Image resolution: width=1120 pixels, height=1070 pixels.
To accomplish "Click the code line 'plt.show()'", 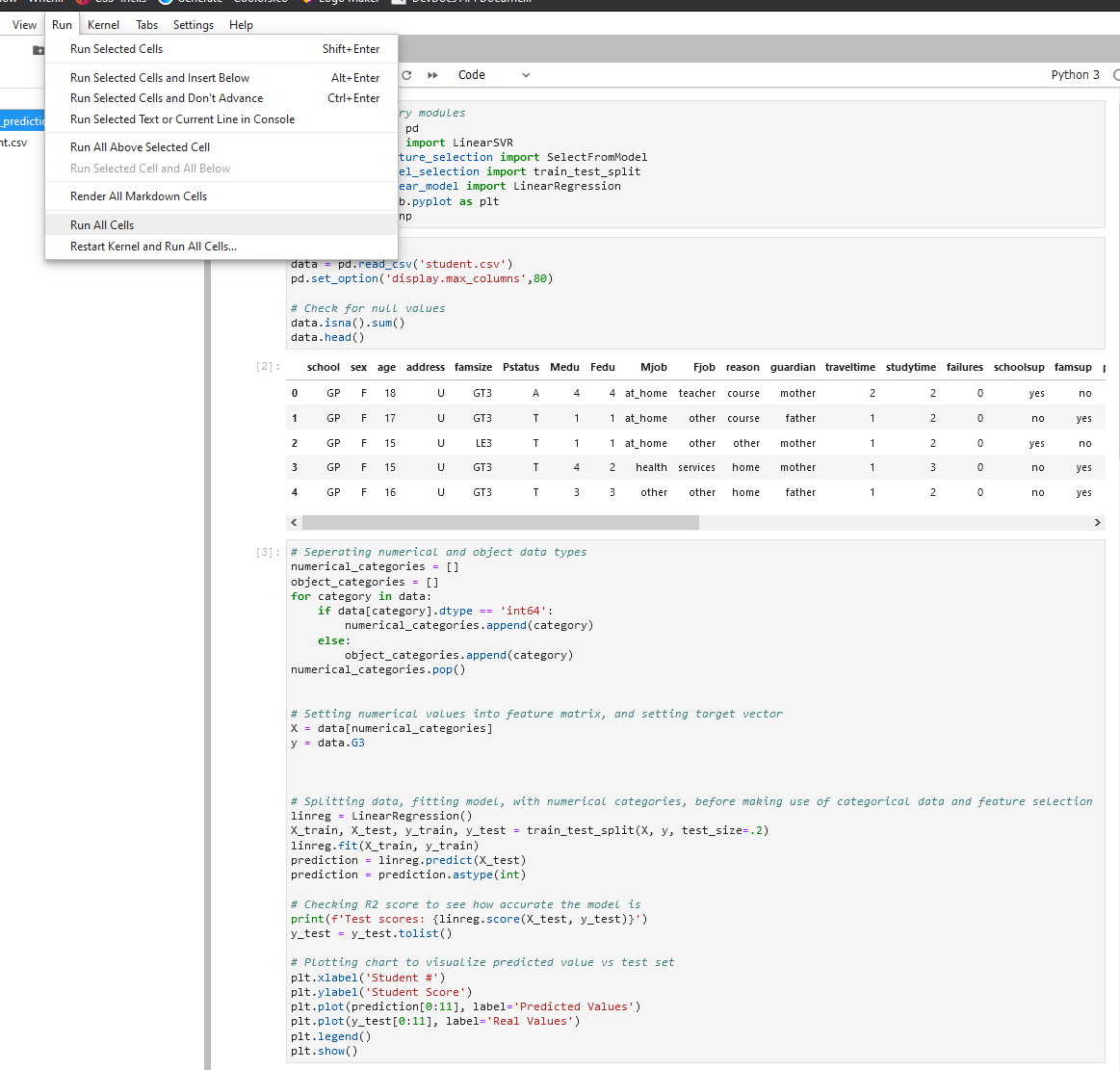I will click(x=325, y=1052).
